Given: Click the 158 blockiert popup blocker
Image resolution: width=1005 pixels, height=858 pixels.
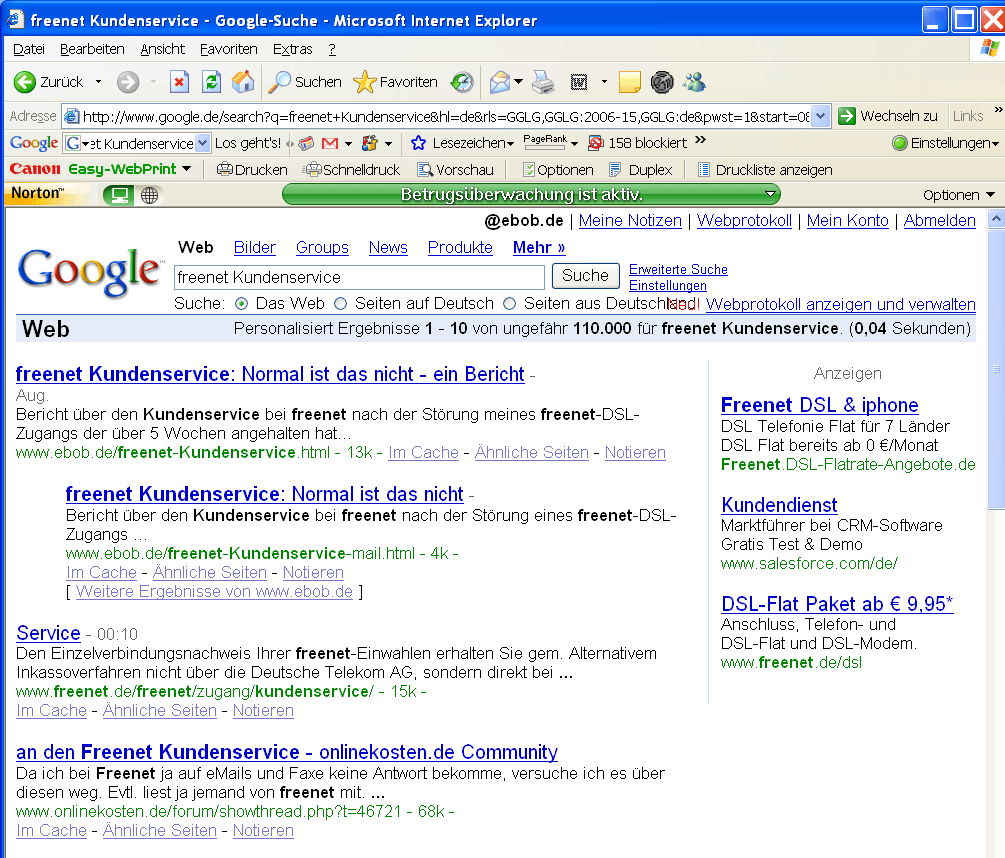Looking at the screenshot, I should click(x=638, y=143).
